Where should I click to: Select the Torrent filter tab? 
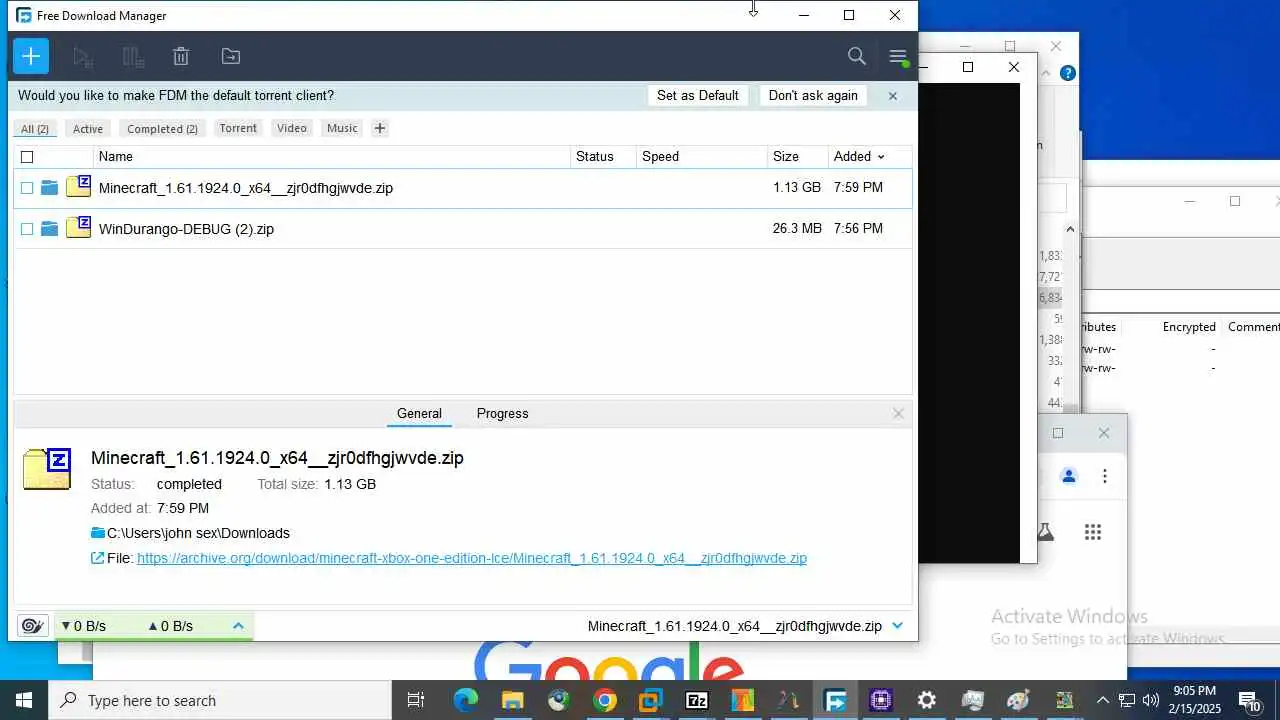tap(238, 128)
